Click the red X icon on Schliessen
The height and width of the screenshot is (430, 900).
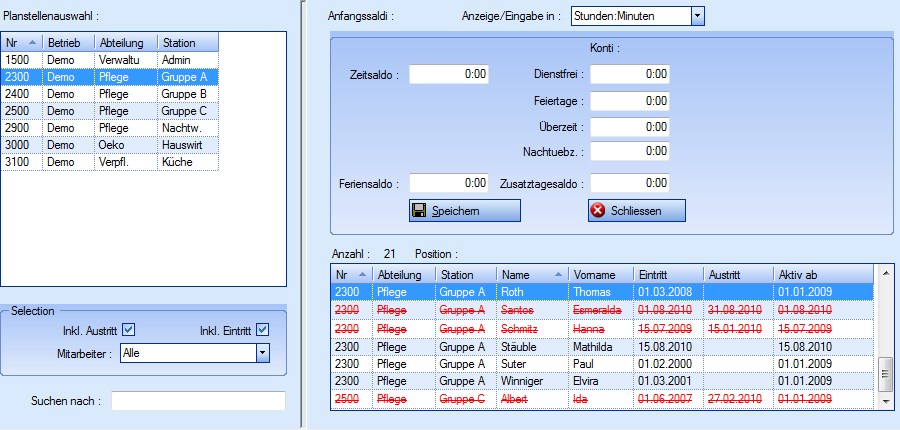point(598,211)
